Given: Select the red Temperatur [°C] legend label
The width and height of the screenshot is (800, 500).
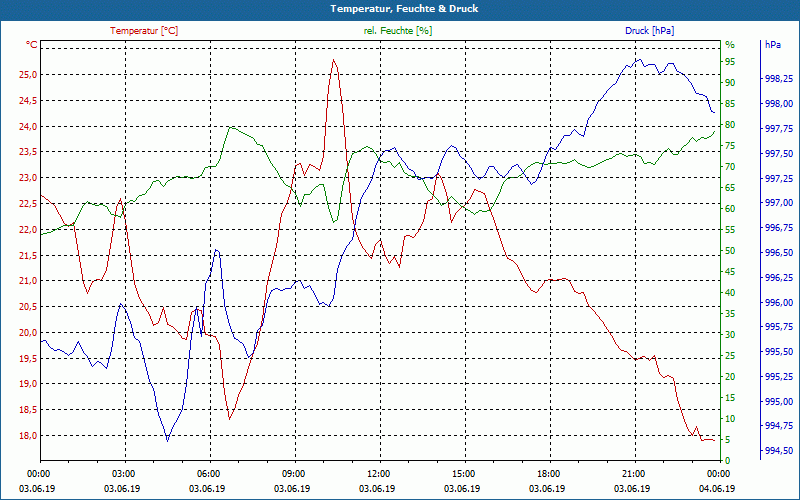Looking at the screenshot, I should tap(144, 31).
